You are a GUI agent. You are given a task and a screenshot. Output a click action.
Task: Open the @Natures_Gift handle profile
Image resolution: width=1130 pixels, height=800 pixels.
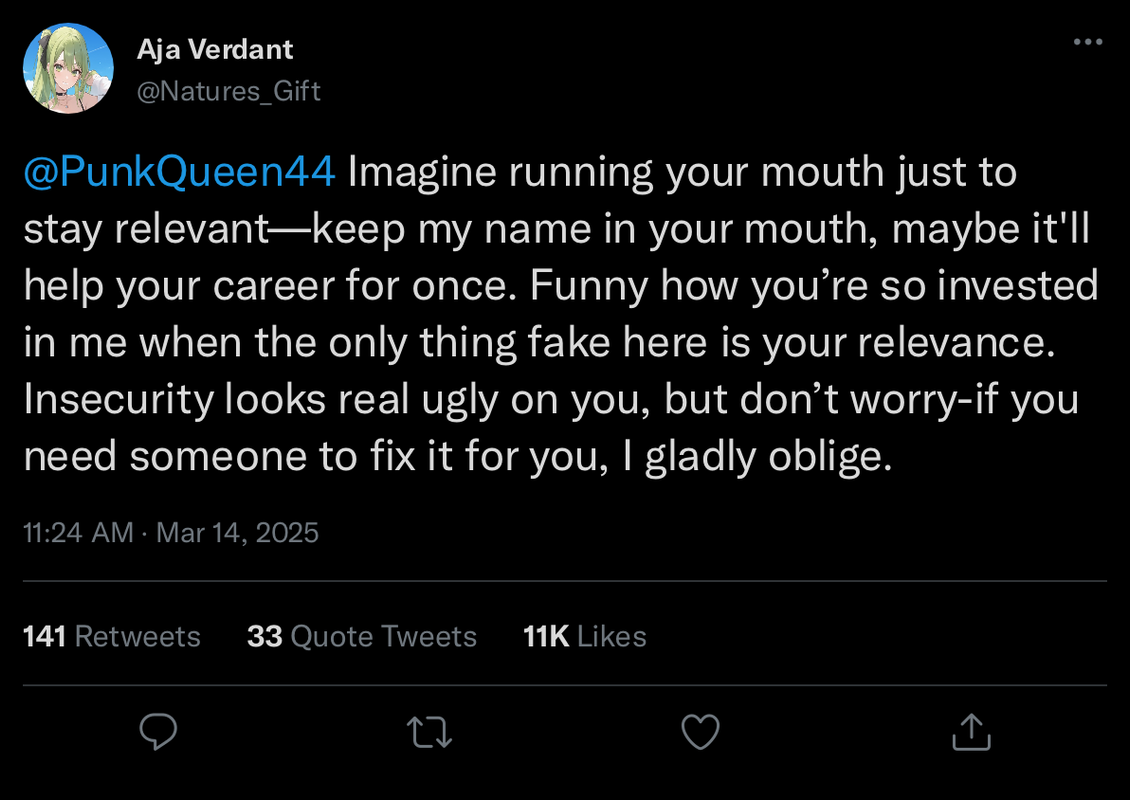[x=229, y=92]
